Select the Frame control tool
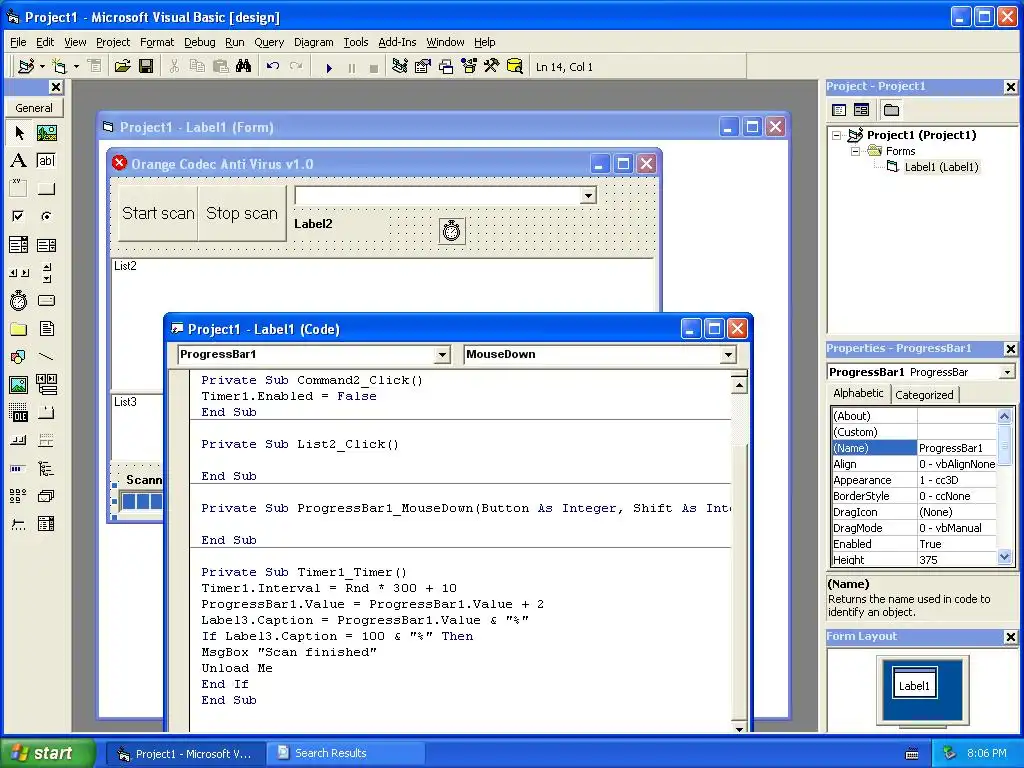 pyautogui.click(x=19, y=189)
